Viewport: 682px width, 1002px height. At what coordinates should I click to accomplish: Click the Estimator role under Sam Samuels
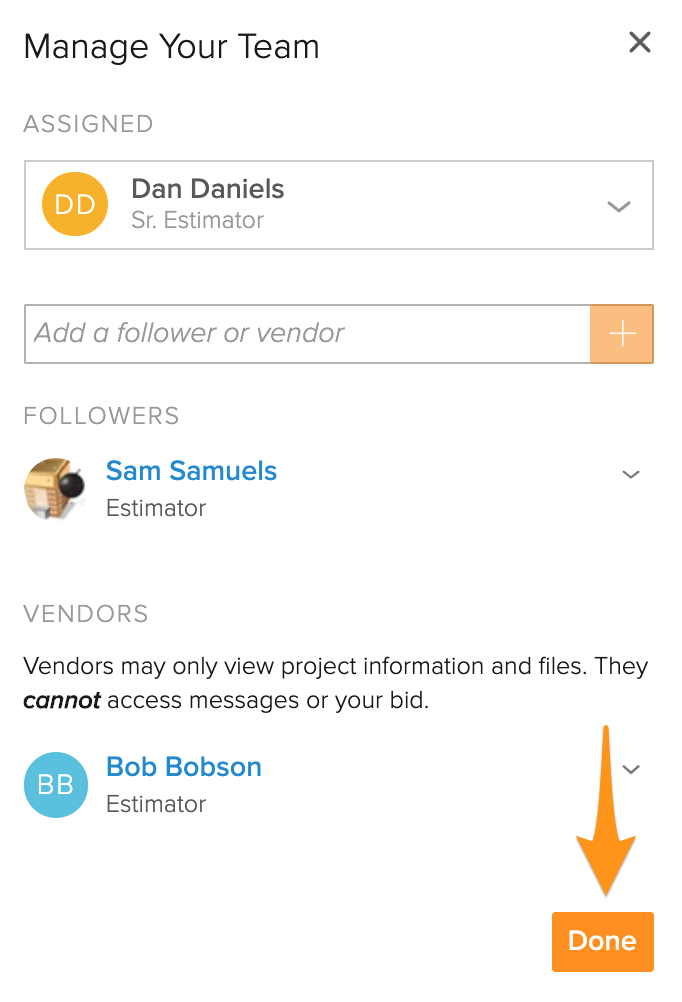point(156,508)
